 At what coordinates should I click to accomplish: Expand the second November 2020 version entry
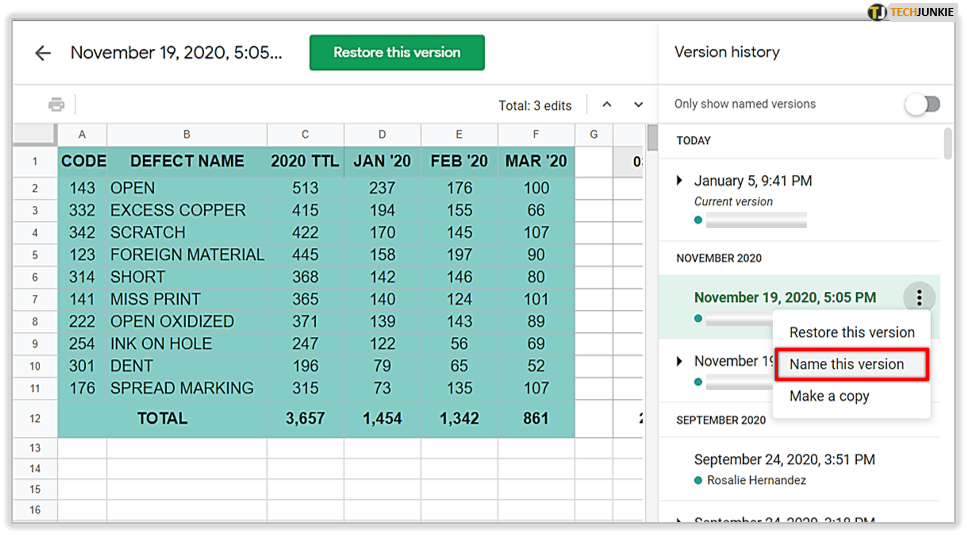tap(680, 361)
